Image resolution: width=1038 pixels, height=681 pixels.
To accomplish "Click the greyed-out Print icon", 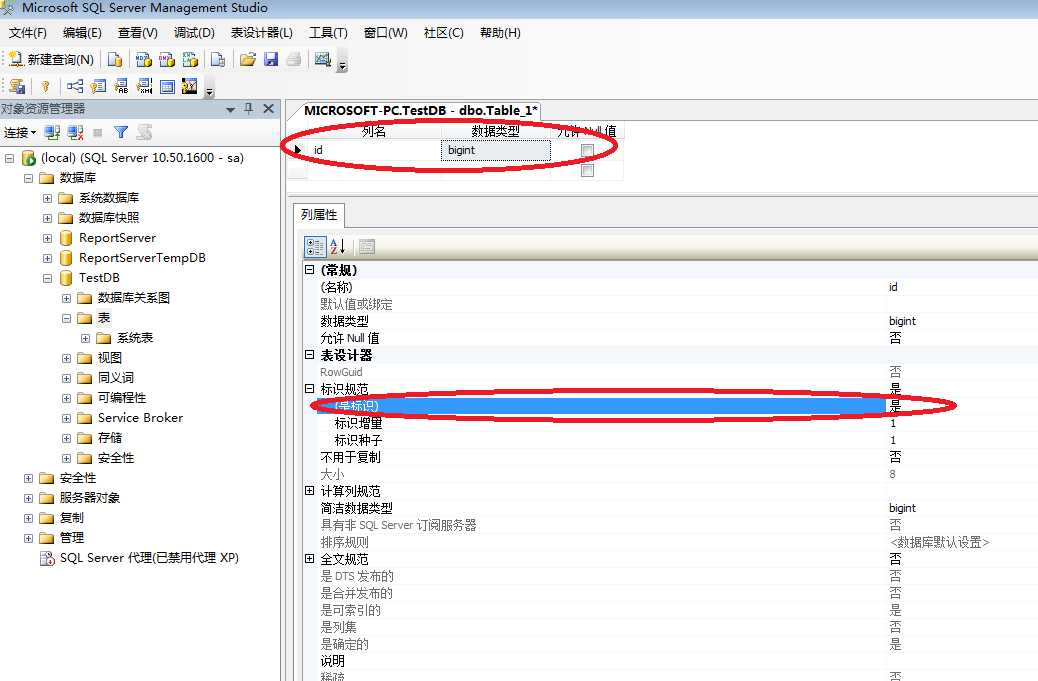I will pos(294,60).
